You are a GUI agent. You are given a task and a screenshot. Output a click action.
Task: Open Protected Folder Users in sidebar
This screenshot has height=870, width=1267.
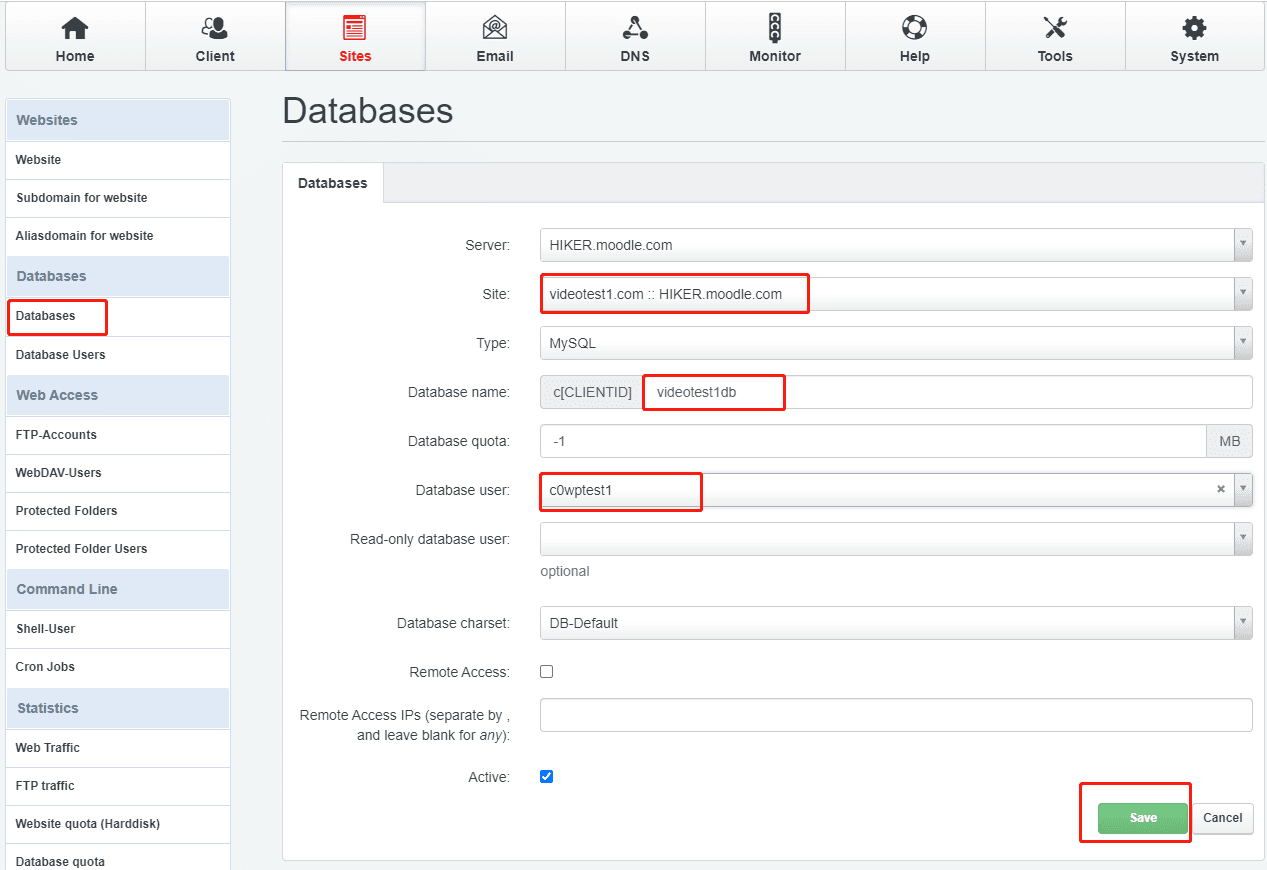(x=118, y=549)
